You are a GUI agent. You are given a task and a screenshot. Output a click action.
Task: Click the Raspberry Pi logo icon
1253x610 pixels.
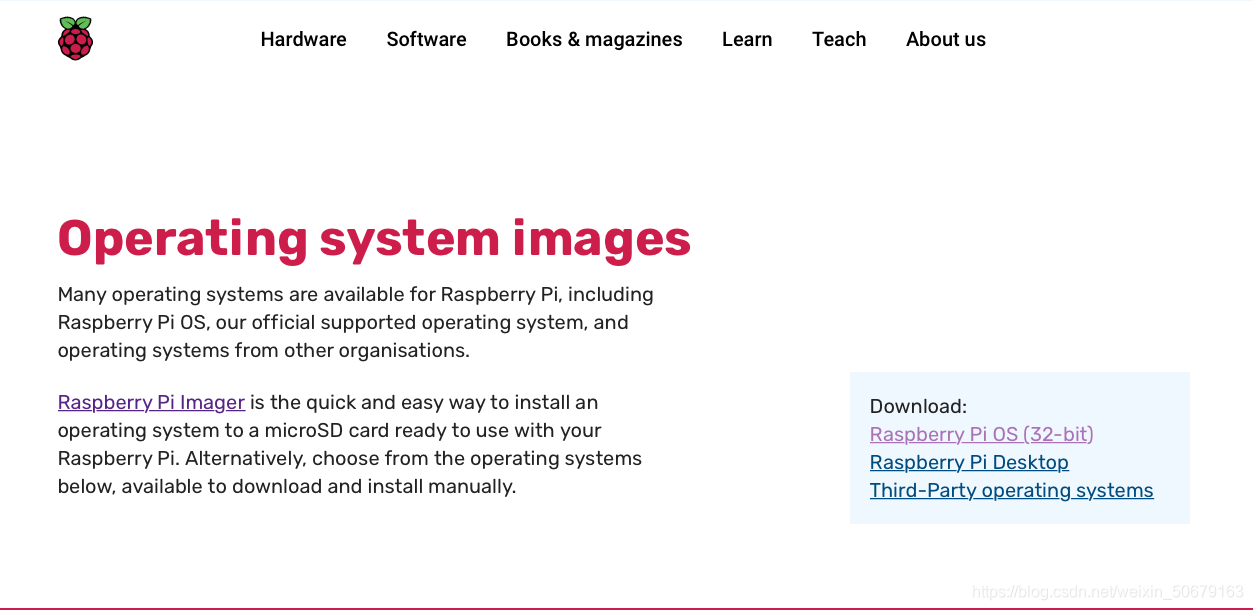click(75, 39)
